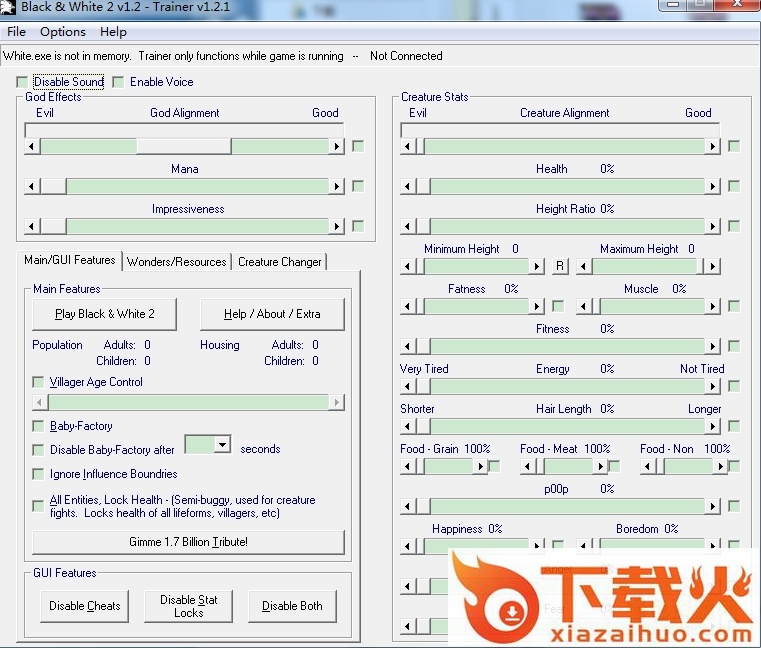This screenshot has height=648, width=761.
Task: Click Disable Both button
Action: click(292, 606)
